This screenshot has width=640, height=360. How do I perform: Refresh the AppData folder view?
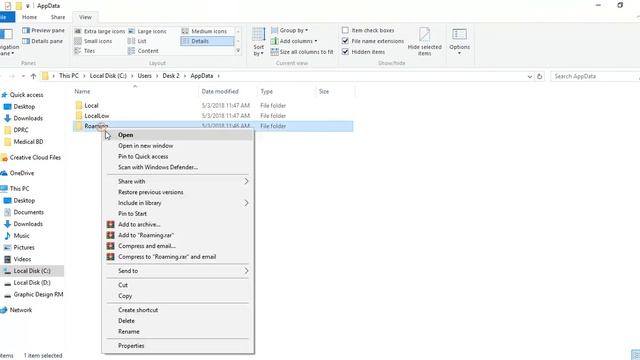point(540,76)
